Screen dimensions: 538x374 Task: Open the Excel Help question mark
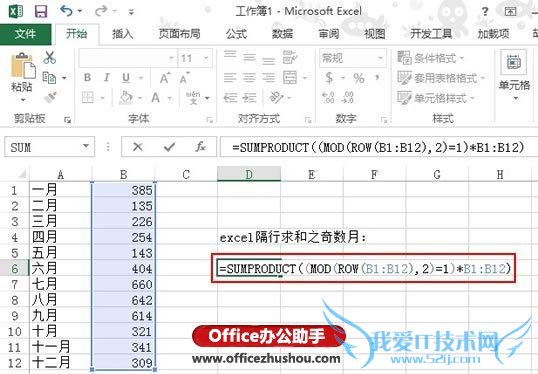[x=485, y=12]
